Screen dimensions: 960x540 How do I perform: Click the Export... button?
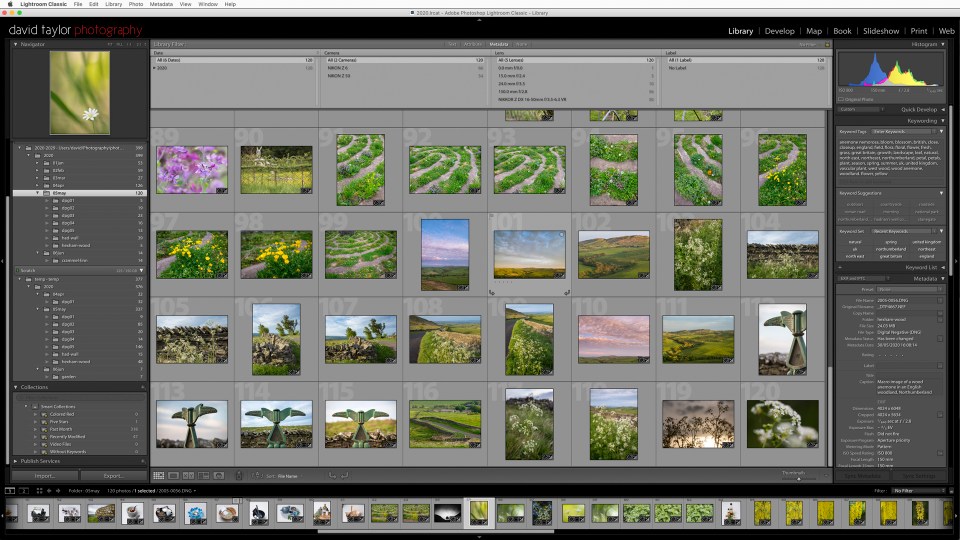pyautogui.click(x=114, y=476)
